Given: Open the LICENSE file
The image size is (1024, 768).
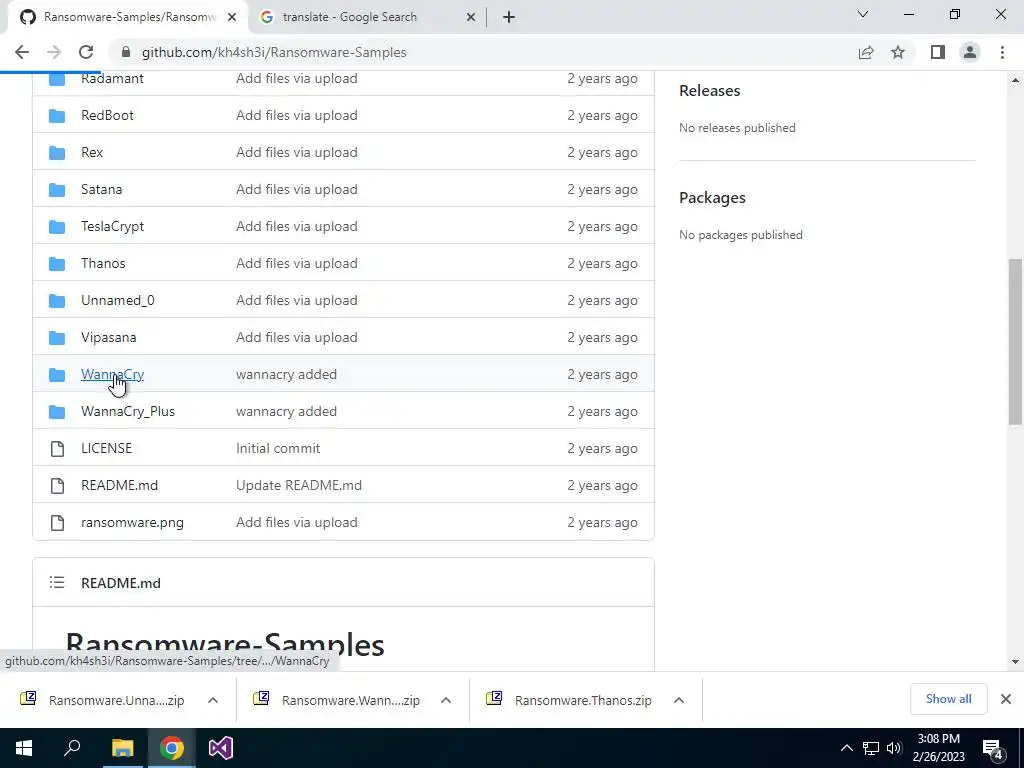Looking at the screenshot, I should point(106,448).
